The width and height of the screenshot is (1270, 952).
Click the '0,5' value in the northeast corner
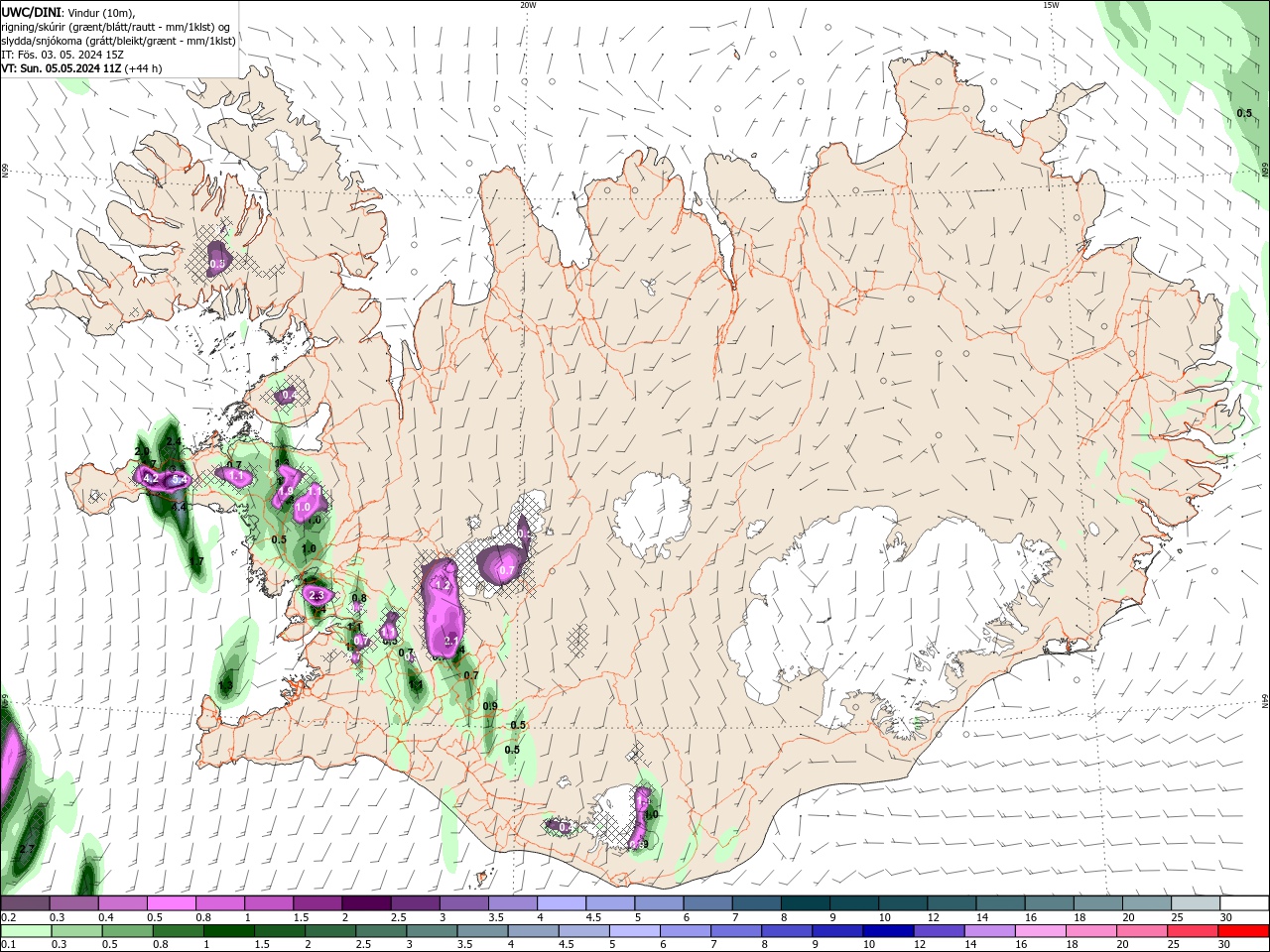click(x=1244, y=113)
